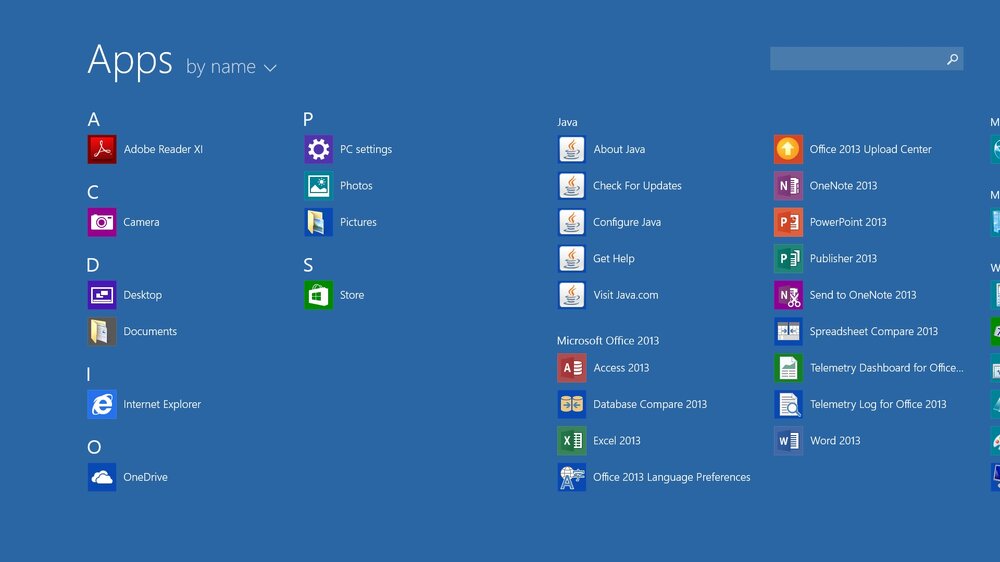The height and width of the screenshot is (562, 1000).
Task: Click the 'Store' label
Action: point(352,295)
